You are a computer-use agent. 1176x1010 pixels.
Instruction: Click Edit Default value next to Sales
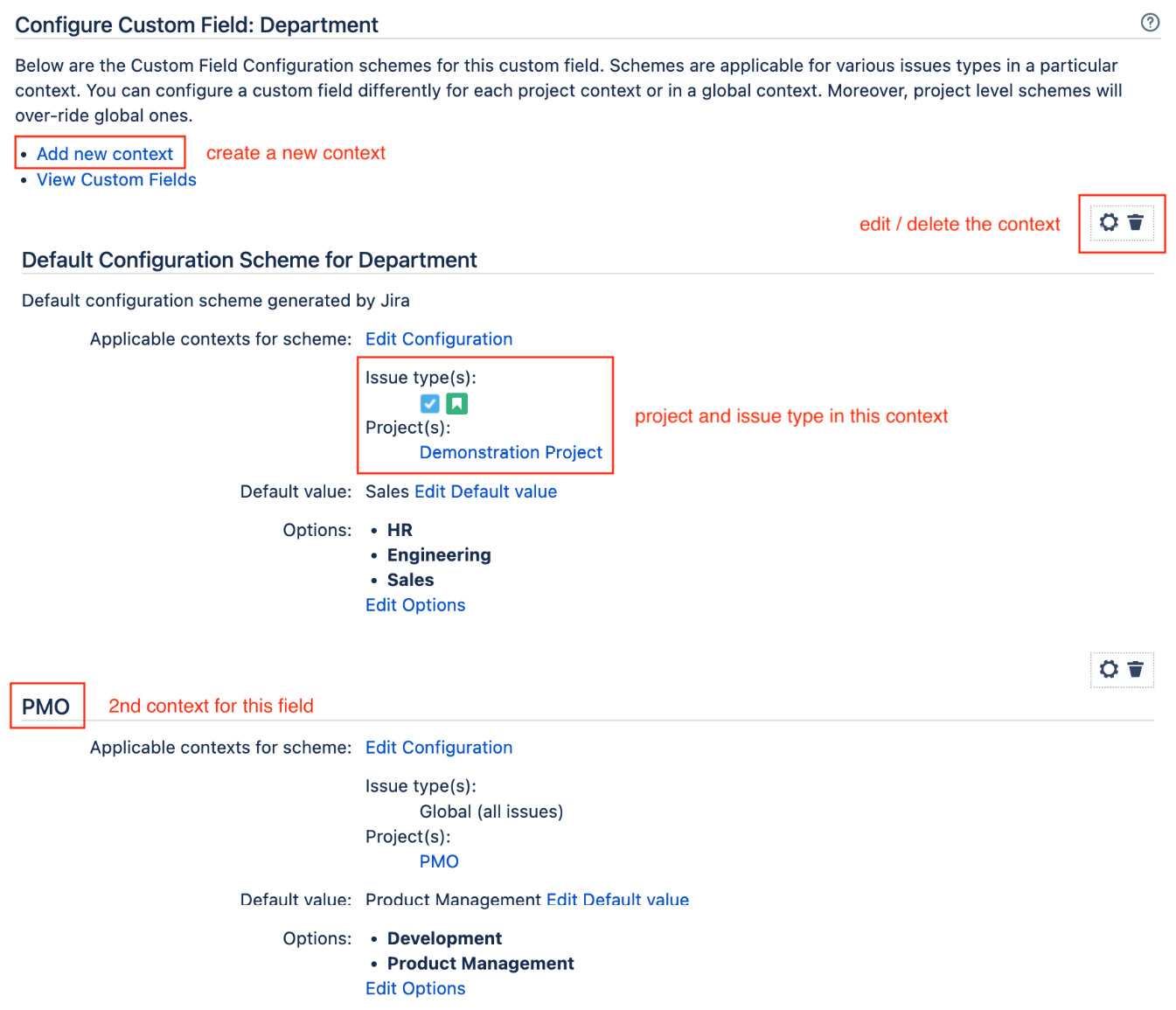pyautogui.click(x=485, y=491)
